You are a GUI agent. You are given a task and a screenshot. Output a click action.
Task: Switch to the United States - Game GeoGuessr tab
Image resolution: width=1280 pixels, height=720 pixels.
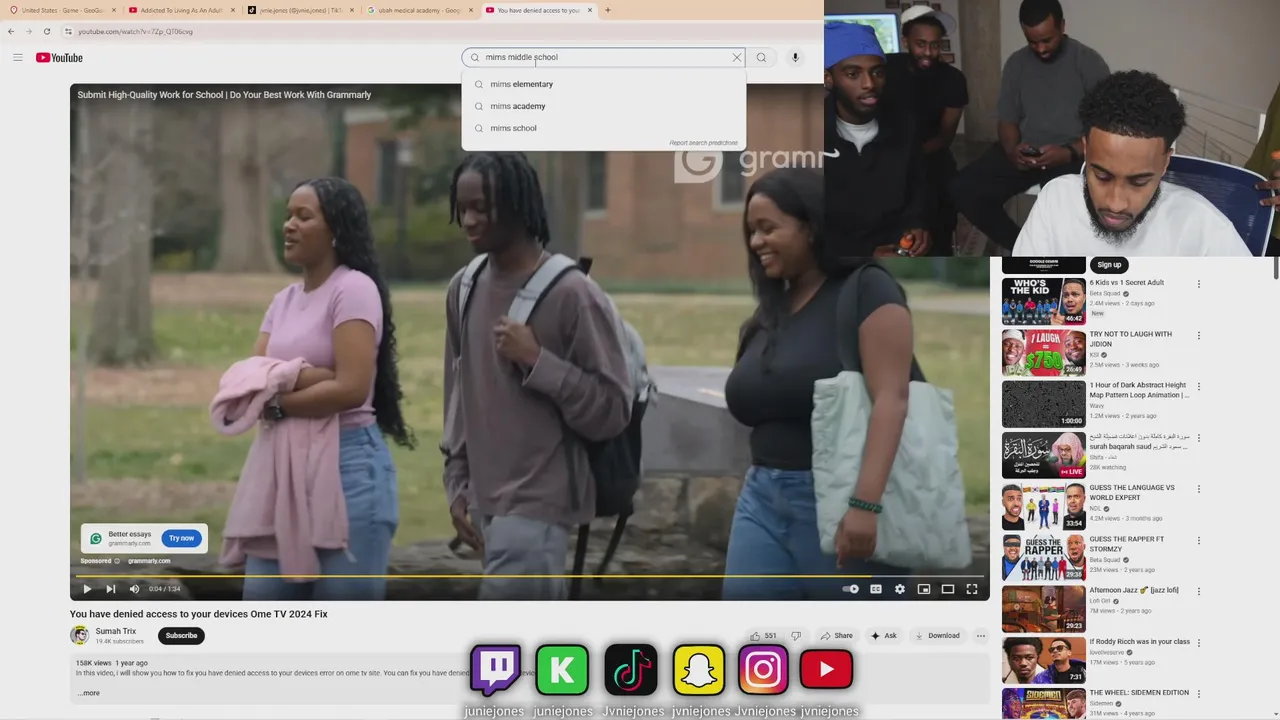pos(61,10)
